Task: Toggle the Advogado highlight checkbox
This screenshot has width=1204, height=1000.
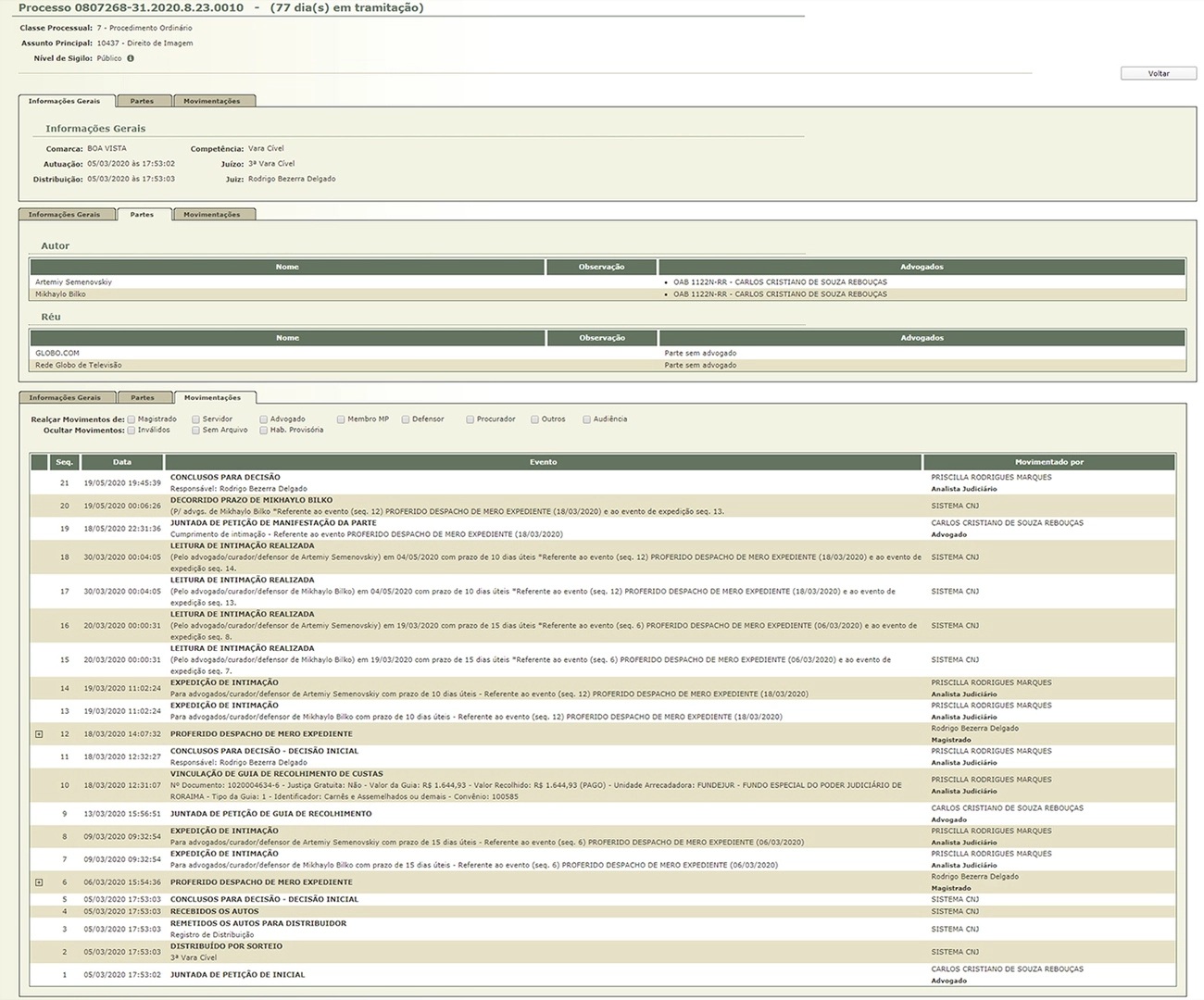Action: tap(264, 419)
